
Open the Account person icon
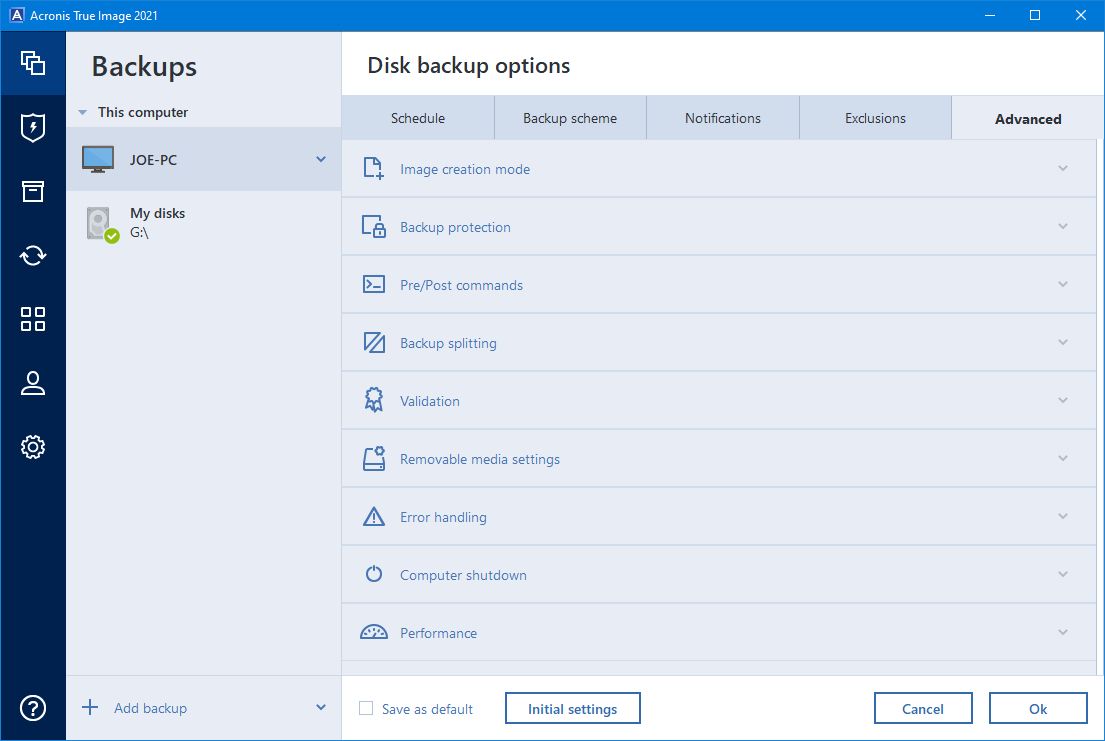coord(32,383)
